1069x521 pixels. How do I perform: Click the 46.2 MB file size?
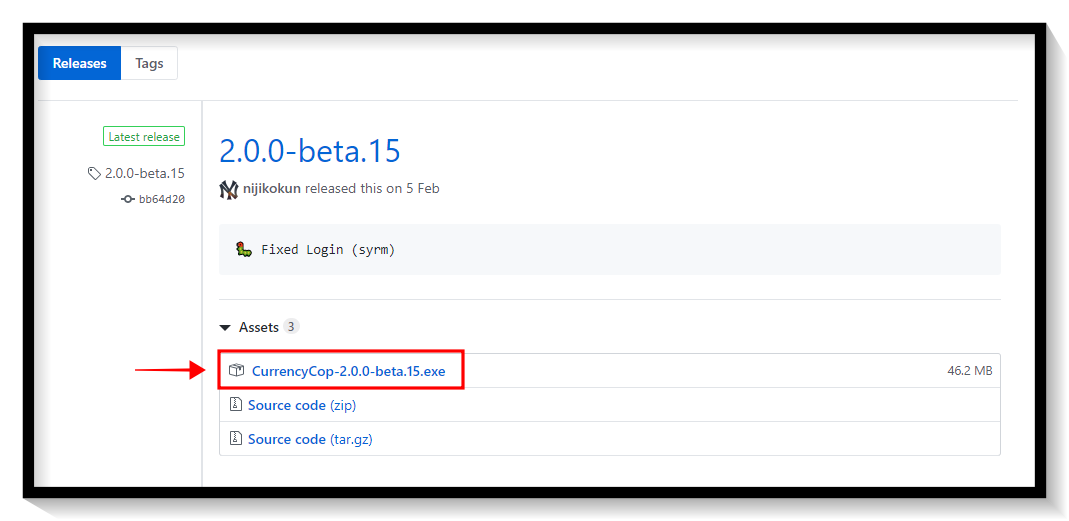[x=969, y=371]
